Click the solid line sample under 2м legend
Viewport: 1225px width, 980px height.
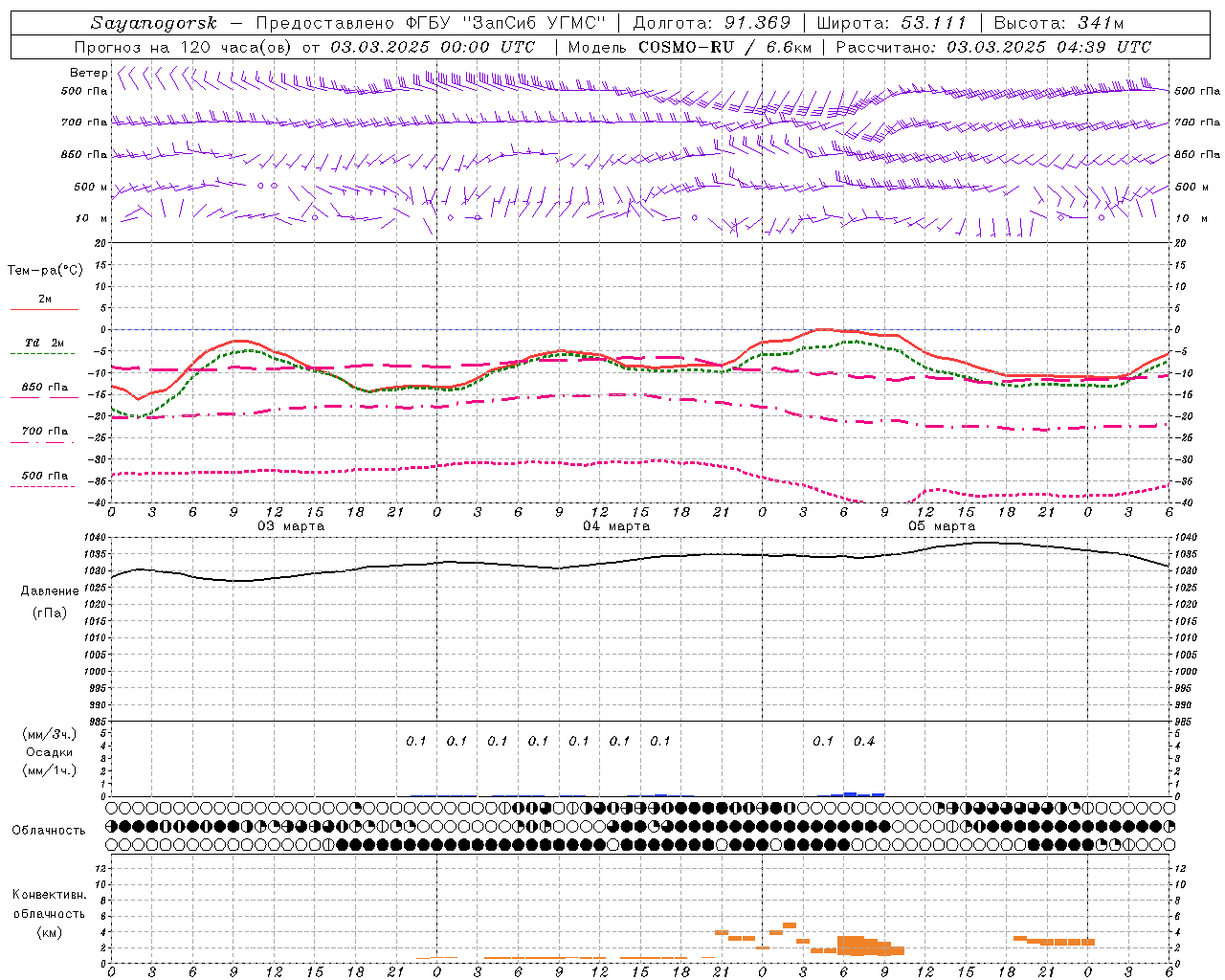pyautogui.click(x=44, y=309)
